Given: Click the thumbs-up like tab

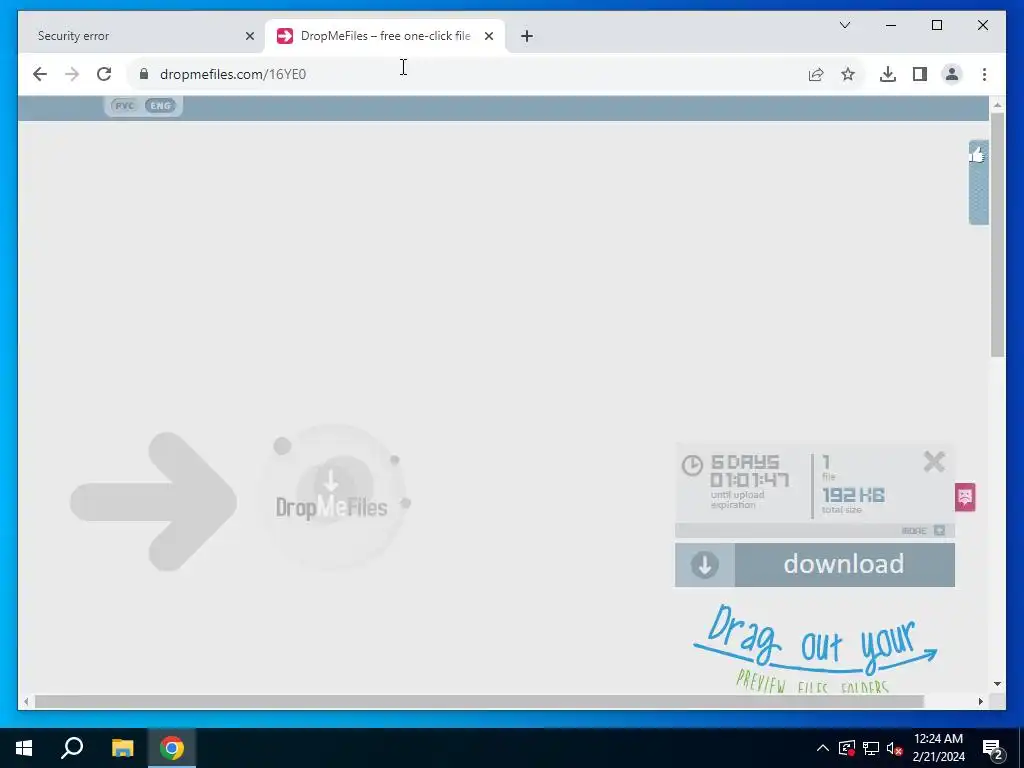Looking at the screenshot, I should click(x=978, y=182).
